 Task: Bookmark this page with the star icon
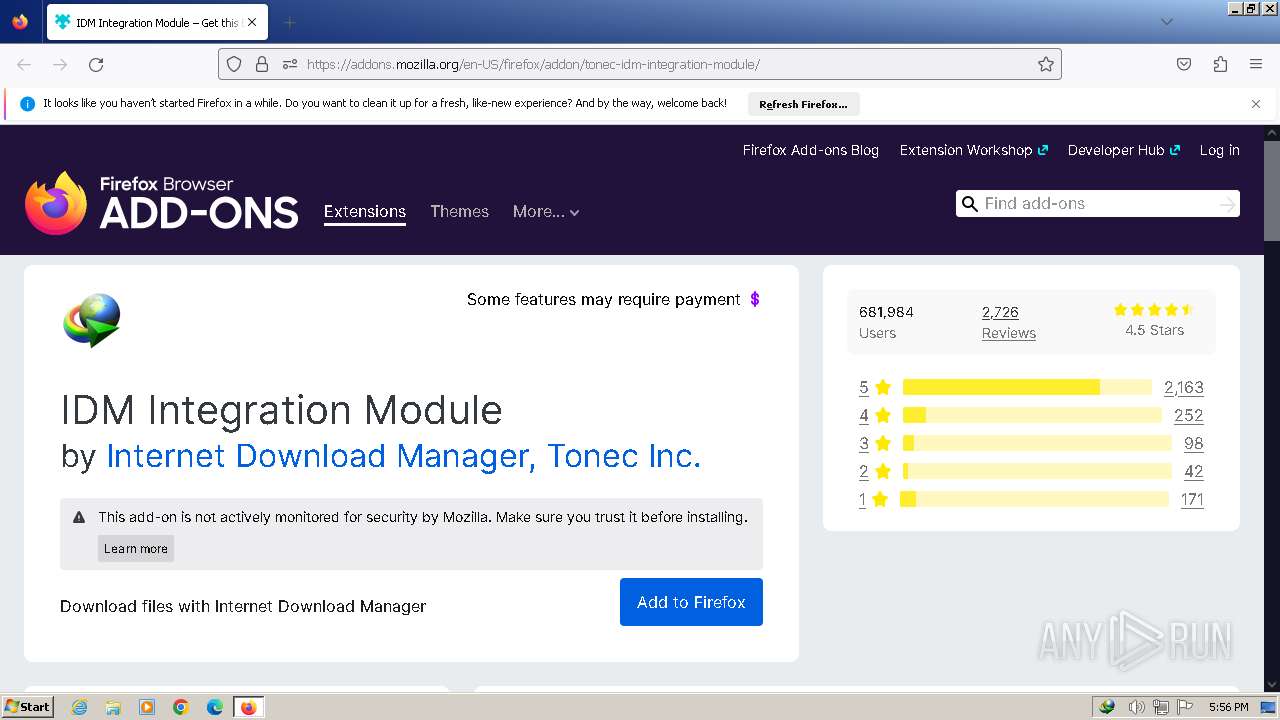1046,64
